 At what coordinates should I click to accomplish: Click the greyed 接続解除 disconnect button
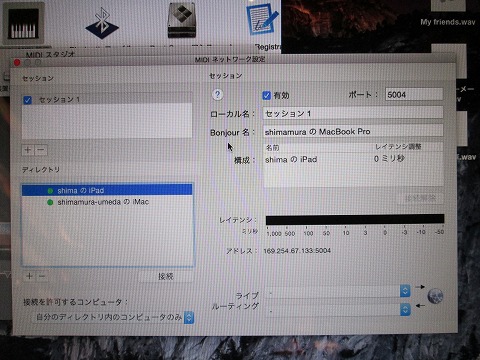pos(421,198)
